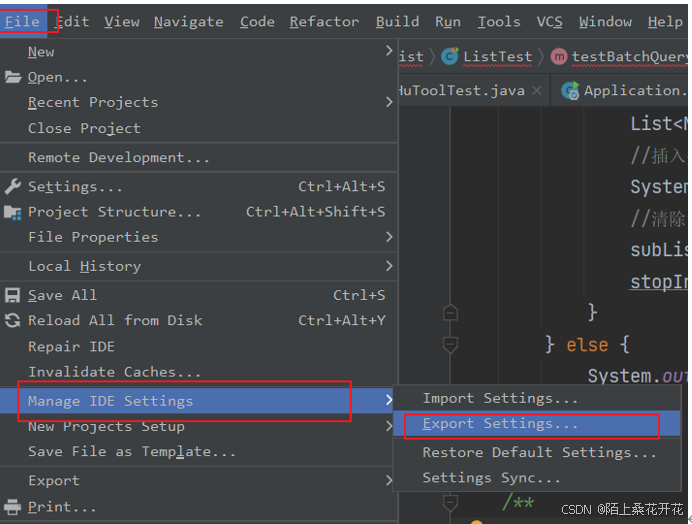
Task: Click the printer icon beside Print
Action: point(12,507)
